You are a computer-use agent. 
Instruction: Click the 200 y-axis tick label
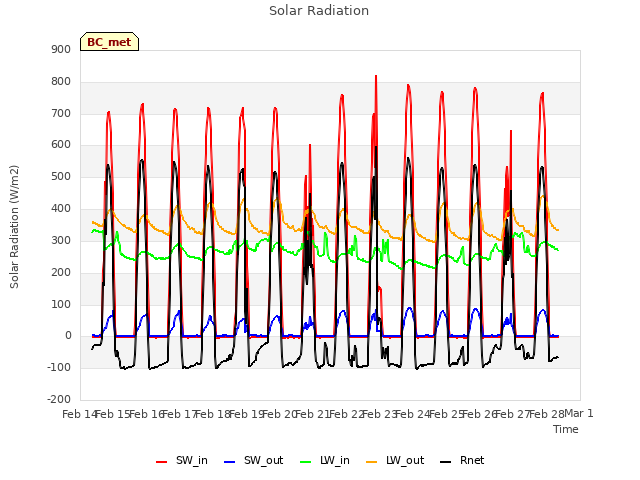[x=61, y=272]
